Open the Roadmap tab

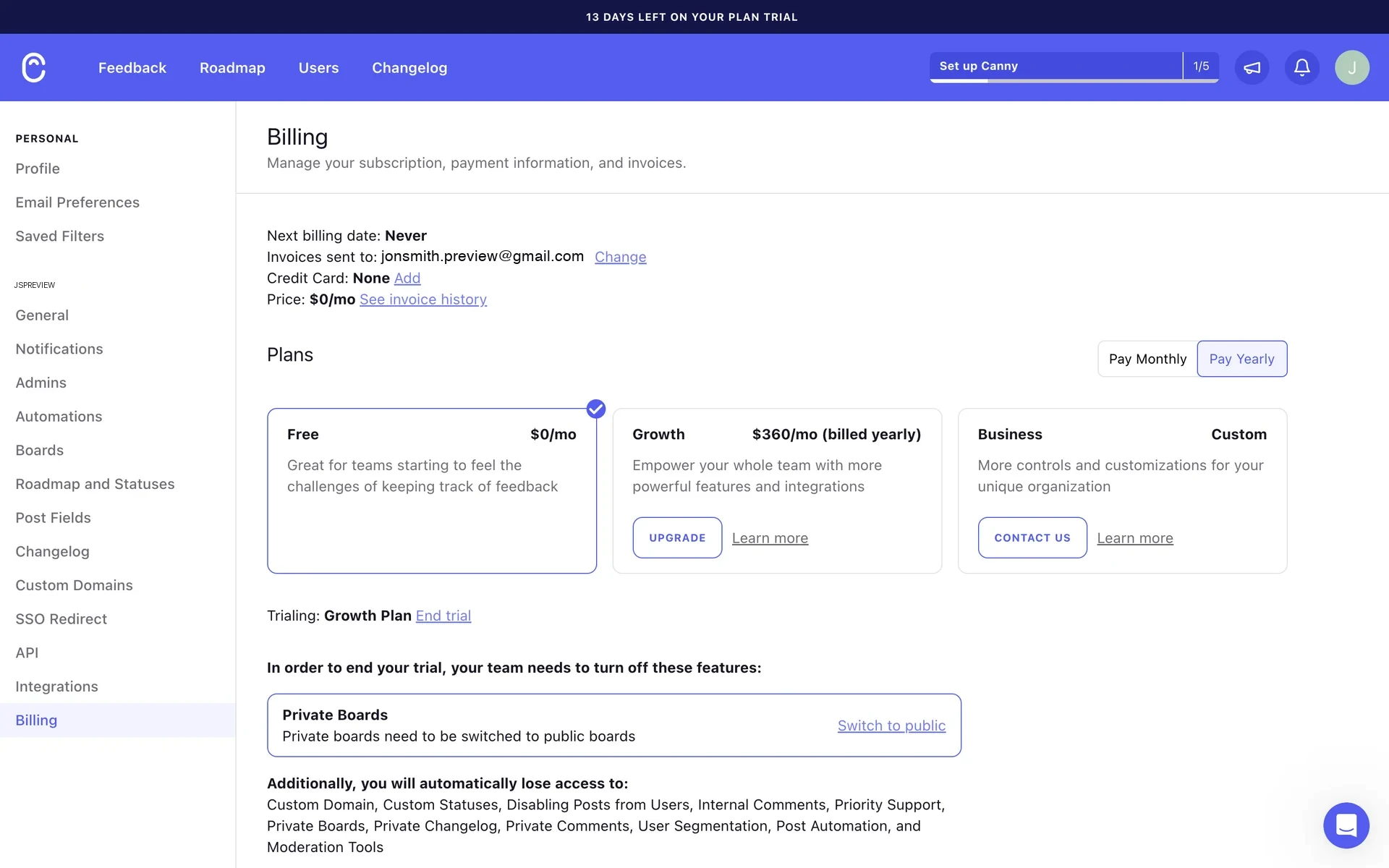coord(232,67)
